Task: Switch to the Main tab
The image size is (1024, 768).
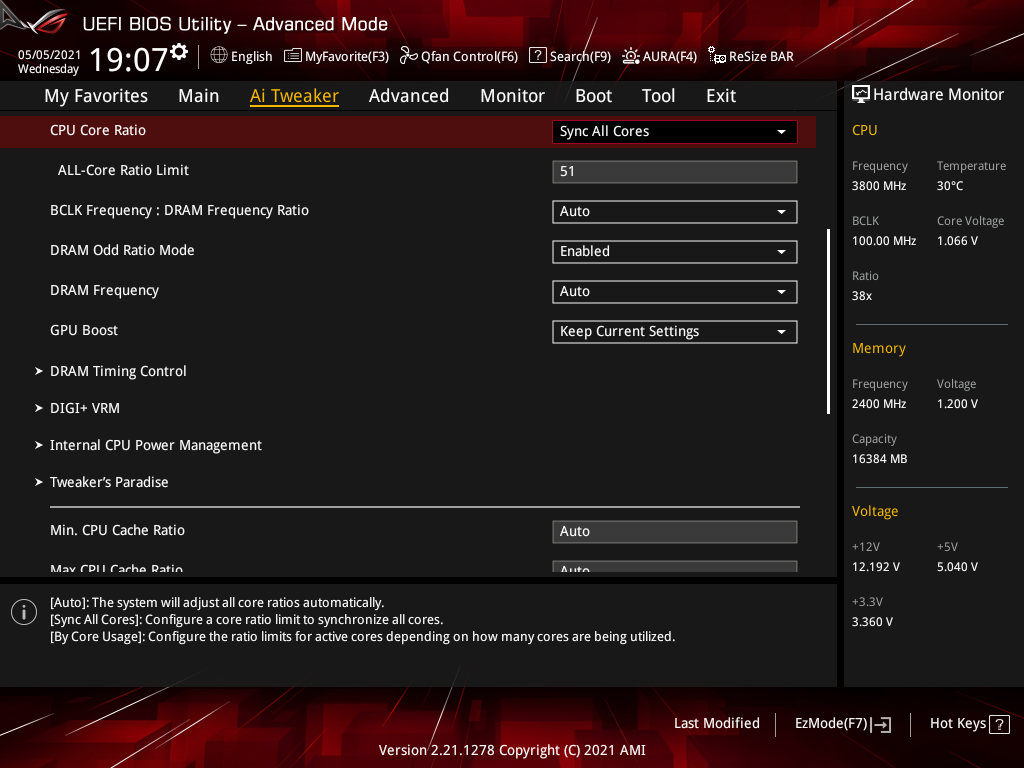Action: coord(199,96)
